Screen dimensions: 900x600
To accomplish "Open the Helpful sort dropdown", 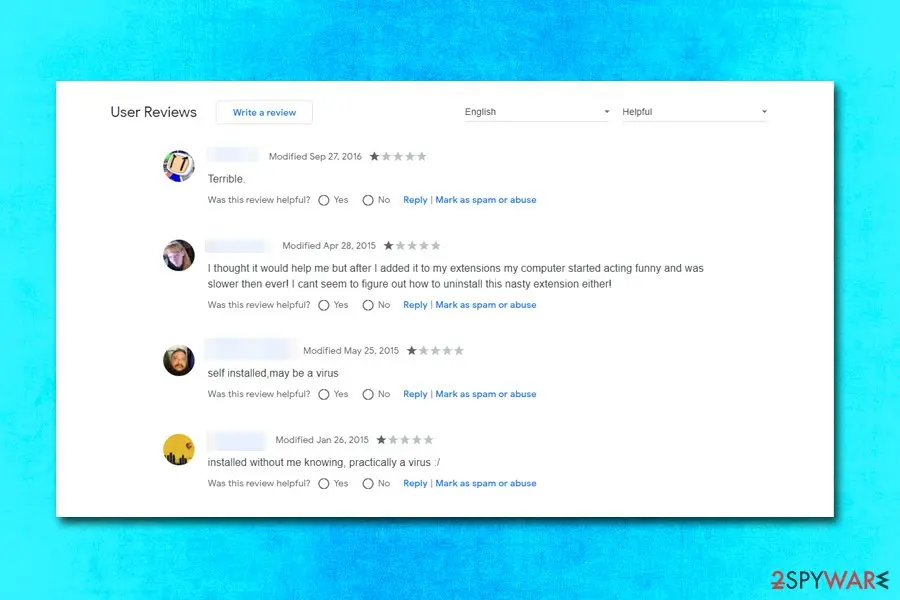I will pyautogui.click(x=695, y=112).
